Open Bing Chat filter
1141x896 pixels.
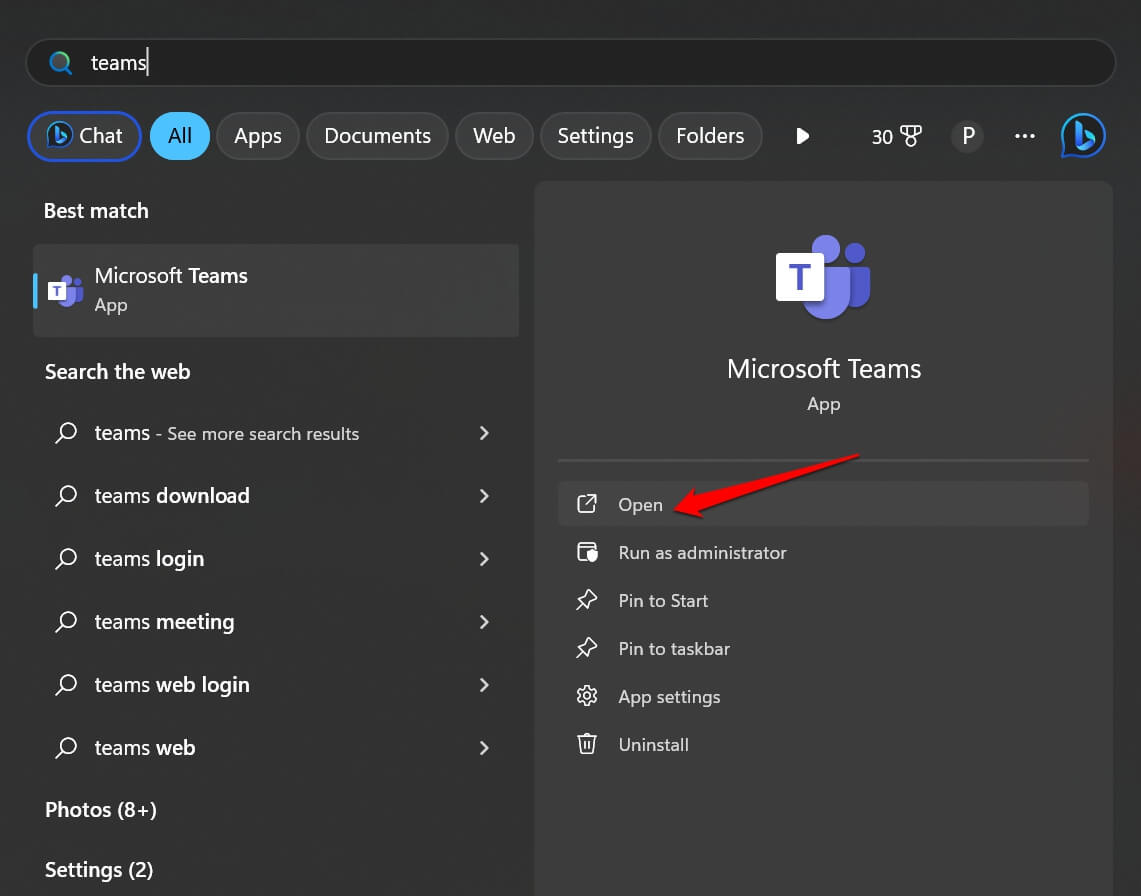pyautogui.click(x=84, y=136)
